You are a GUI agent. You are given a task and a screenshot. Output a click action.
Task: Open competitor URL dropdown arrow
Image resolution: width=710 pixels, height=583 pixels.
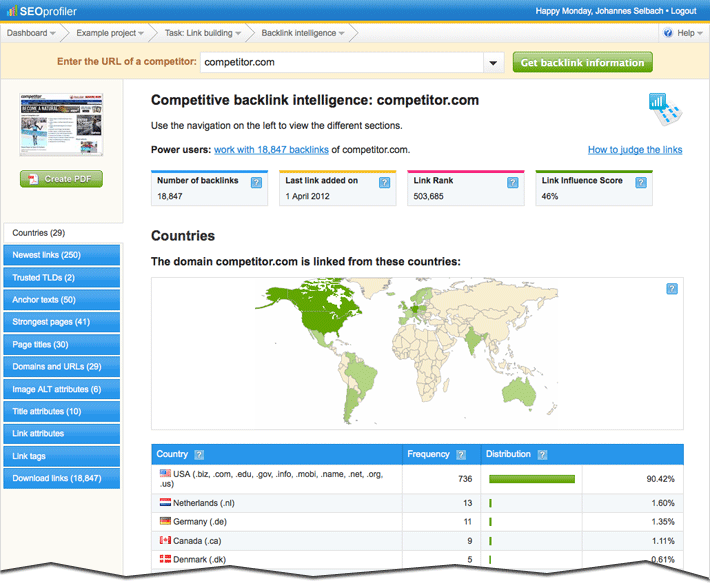[493, 63]
